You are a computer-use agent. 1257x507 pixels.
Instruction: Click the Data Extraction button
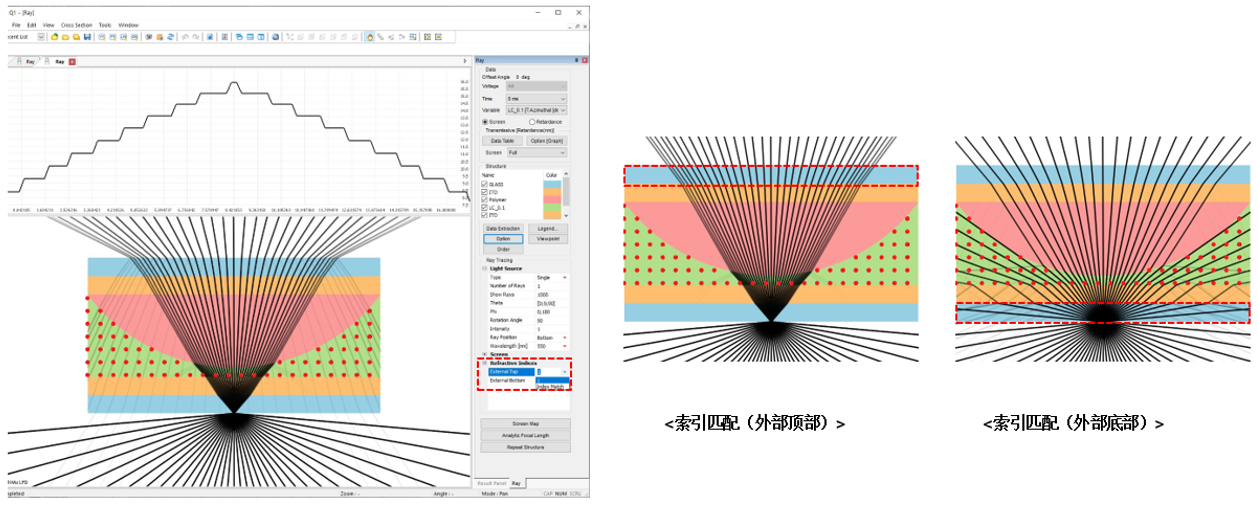(x=503, y=229)
